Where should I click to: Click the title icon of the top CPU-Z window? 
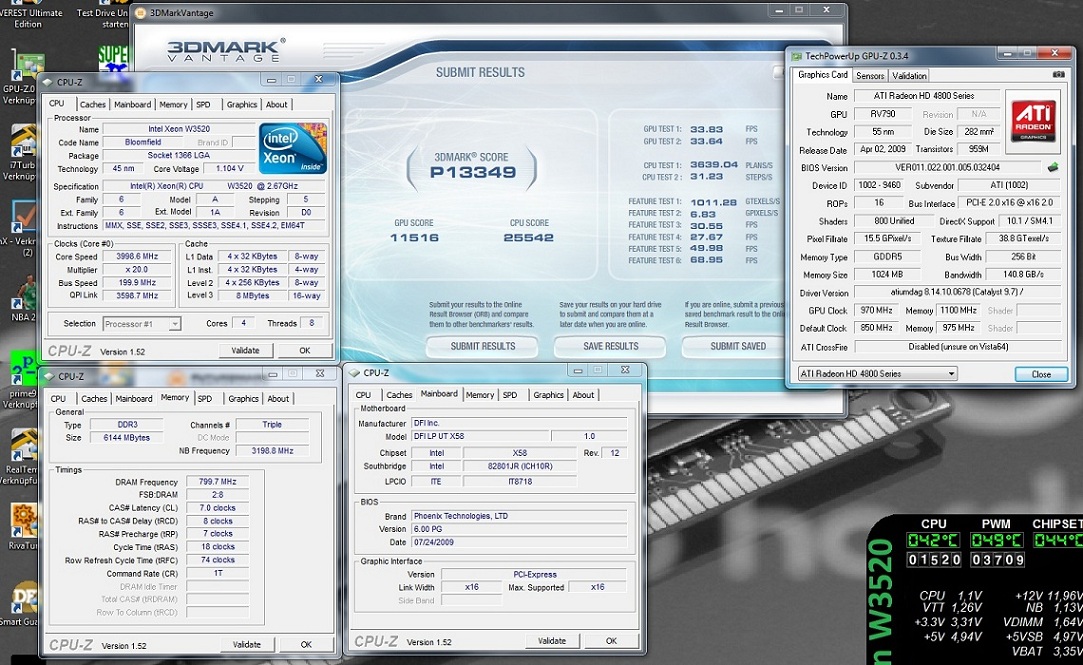48,82
